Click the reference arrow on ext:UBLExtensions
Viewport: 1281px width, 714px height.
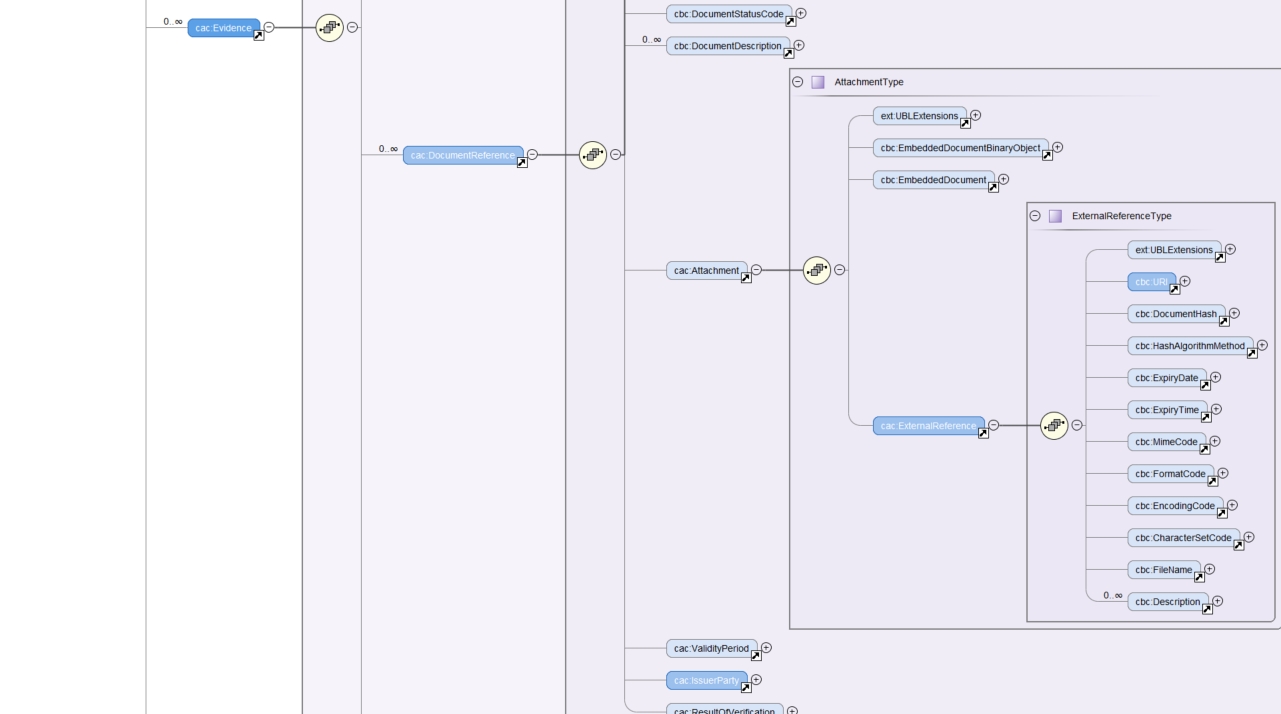(x=965, y=122)
